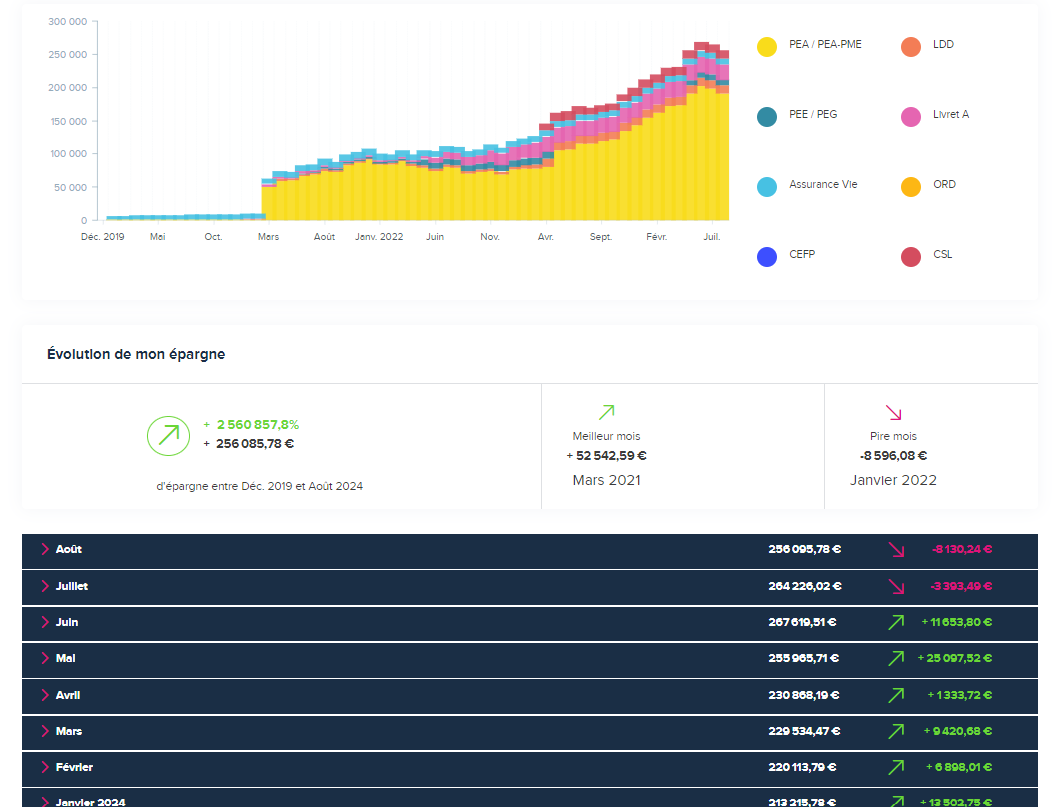Click the green up arrow in Mai row

click(x=896, y=658)
